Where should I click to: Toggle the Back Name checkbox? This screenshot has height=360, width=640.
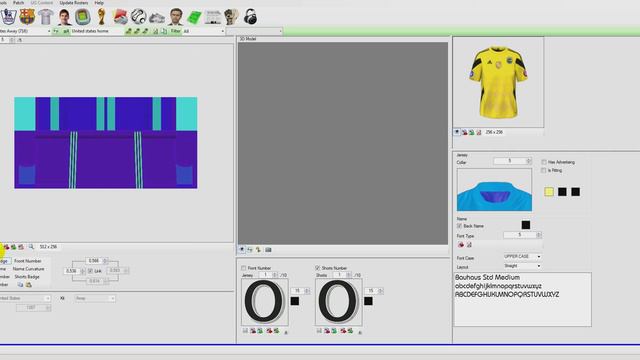[459, 226]
